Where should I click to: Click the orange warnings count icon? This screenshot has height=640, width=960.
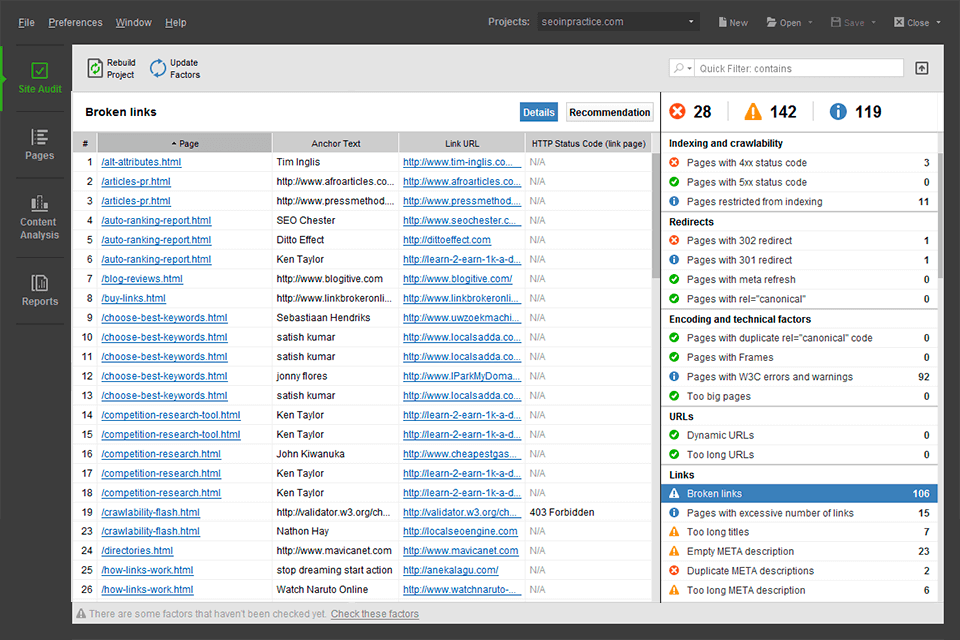[754, 112]
